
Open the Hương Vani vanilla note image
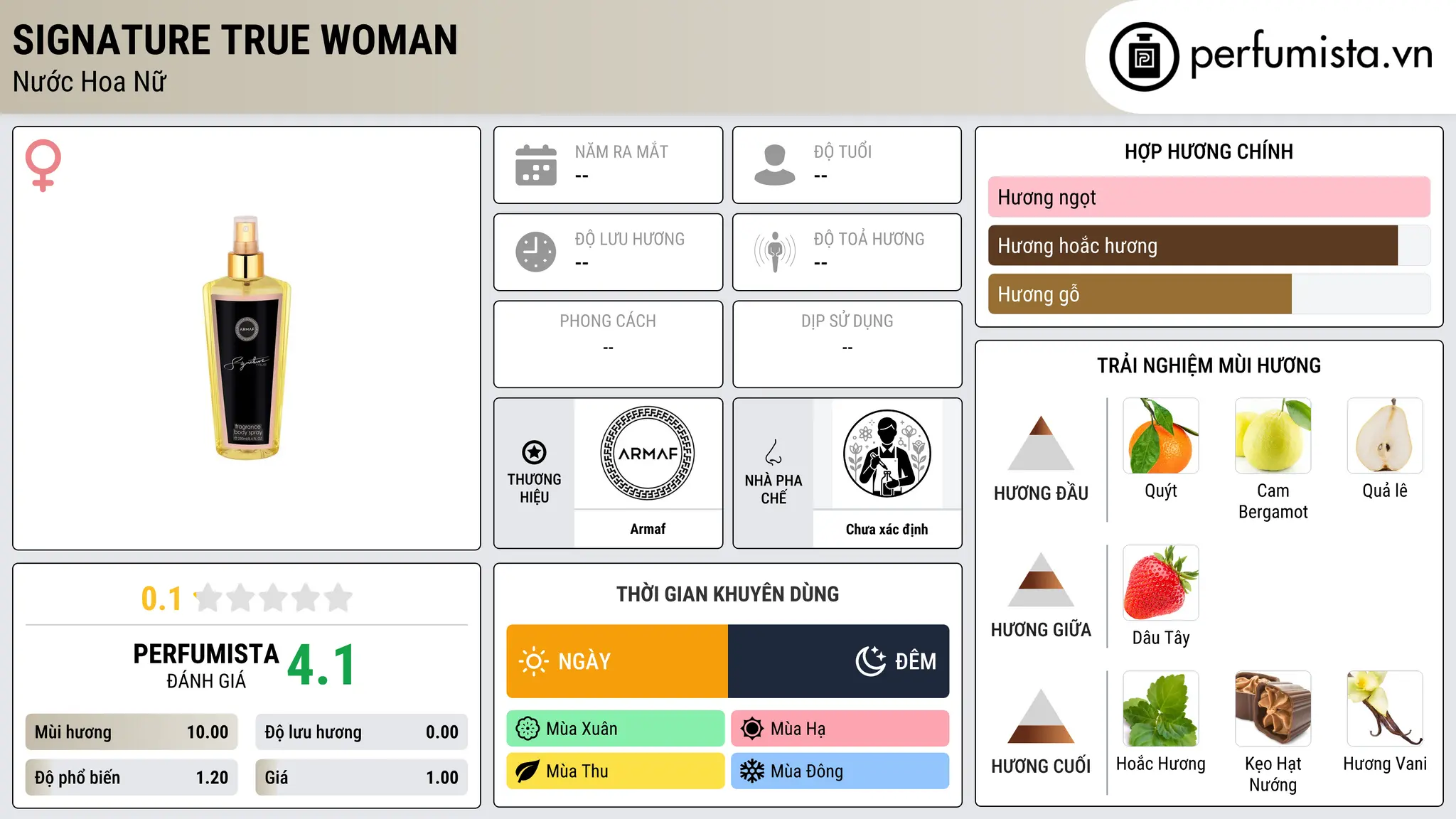point(1385,709)
